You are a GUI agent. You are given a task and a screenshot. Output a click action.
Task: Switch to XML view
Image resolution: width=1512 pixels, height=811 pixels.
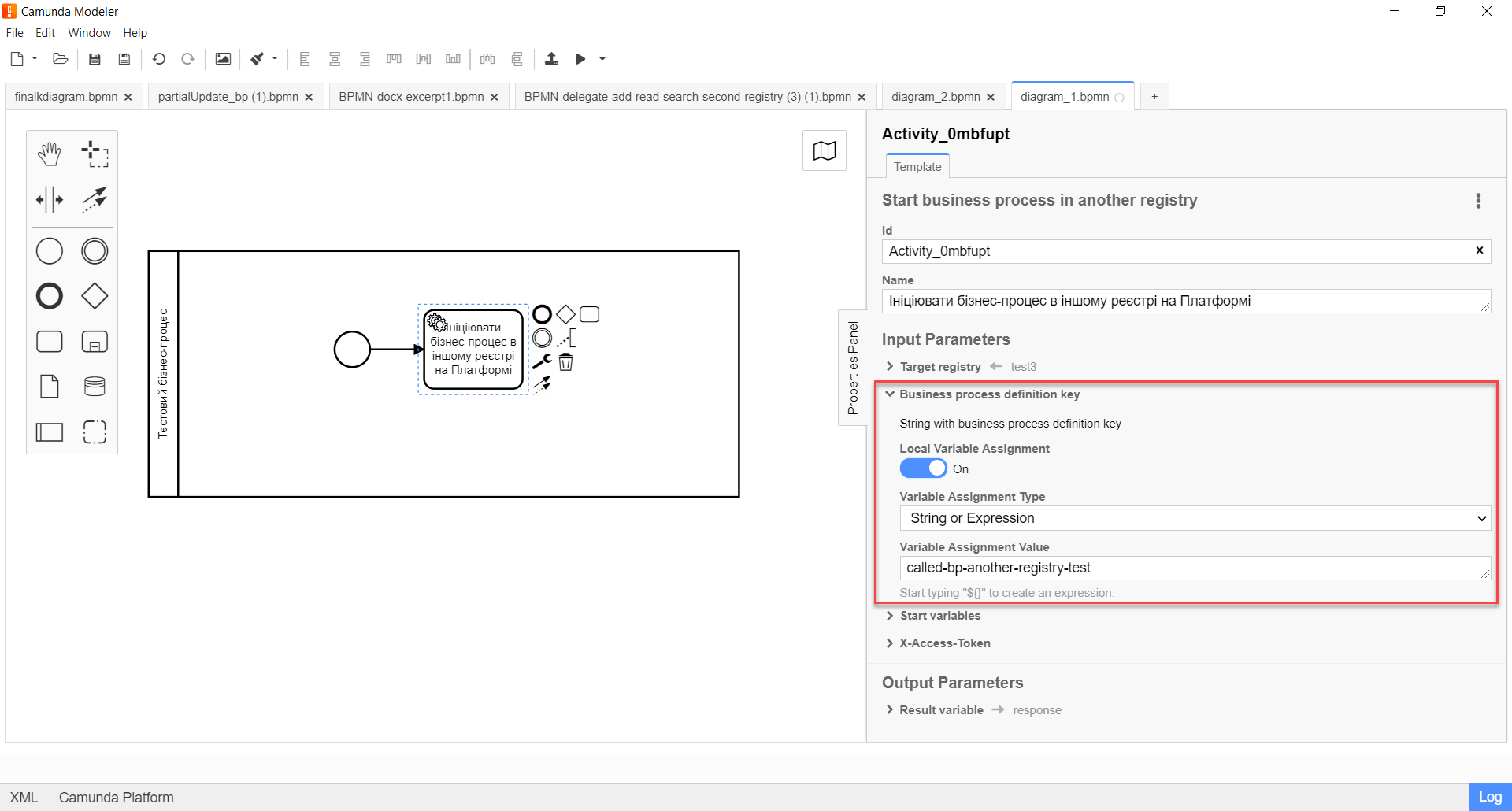tap(24, 798)
